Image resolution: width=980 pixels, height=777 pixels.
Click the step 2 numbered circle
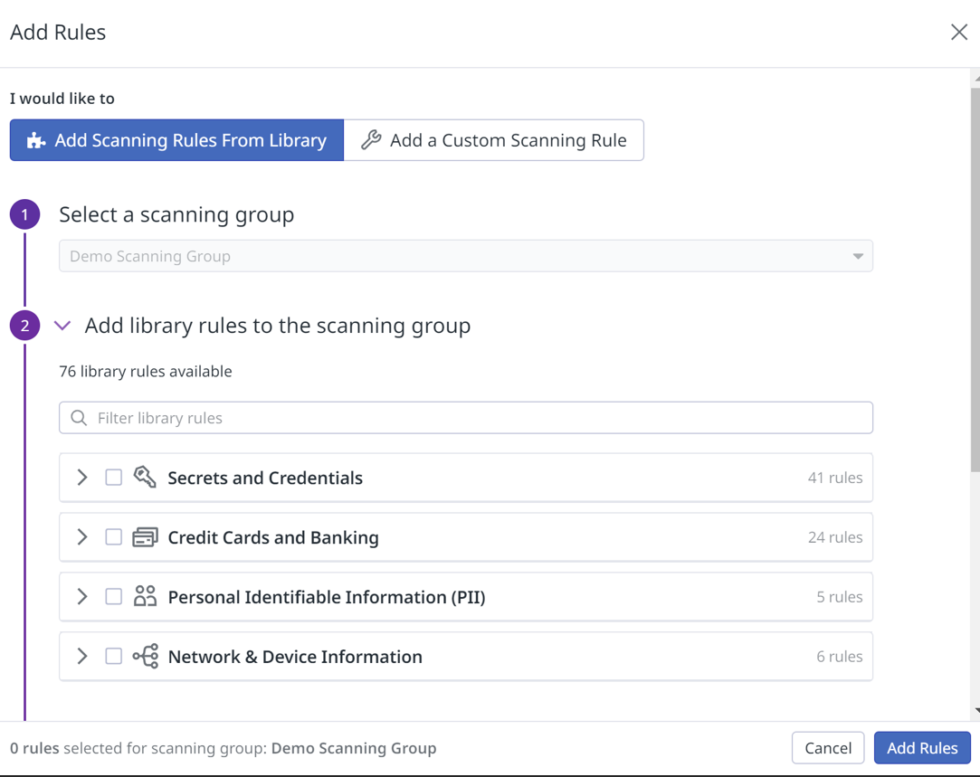[24, 325]
